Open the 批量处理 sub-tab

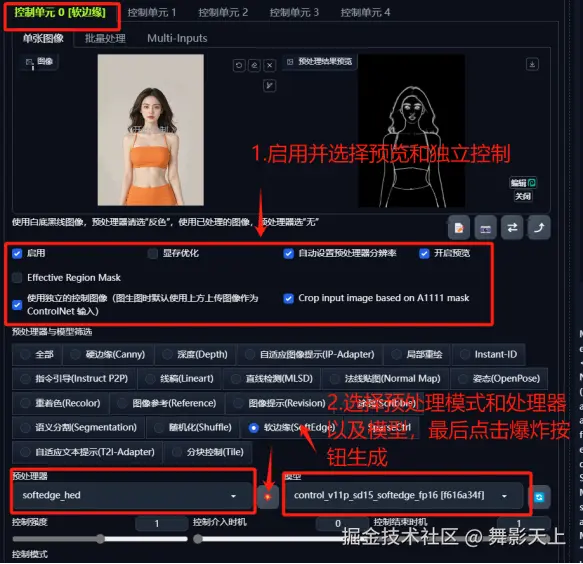[105, 38]
